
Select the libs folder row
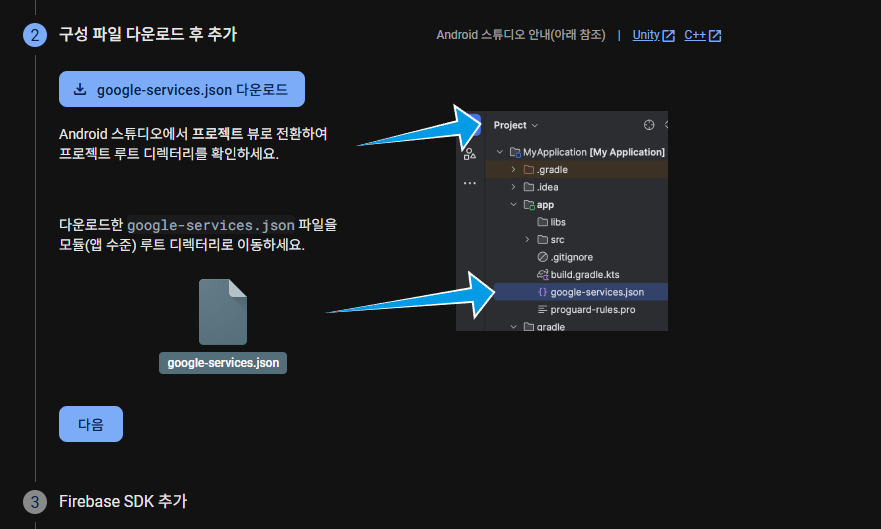(576, 222)
